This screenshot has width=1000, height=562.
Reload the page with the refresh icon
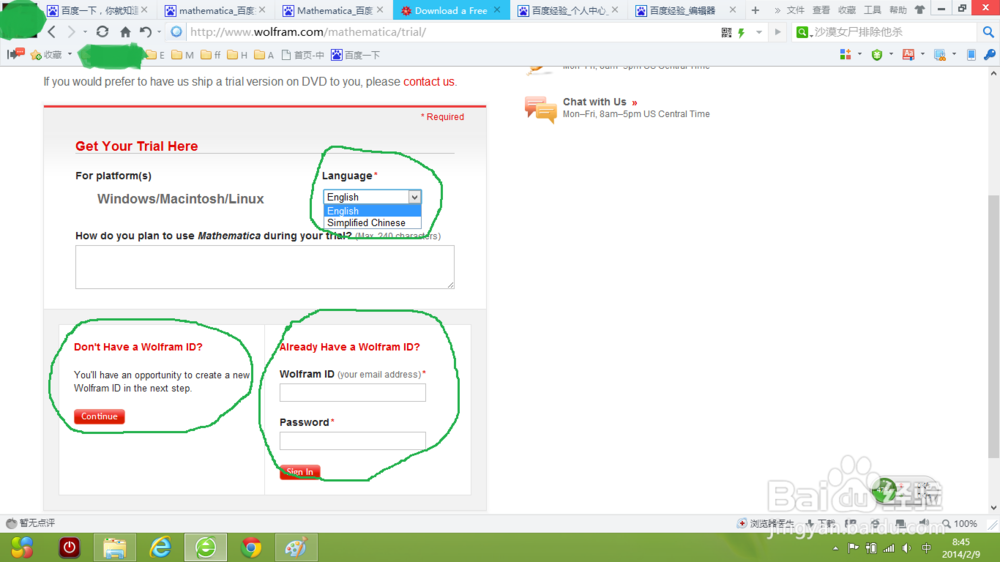[x=102, y=31]
